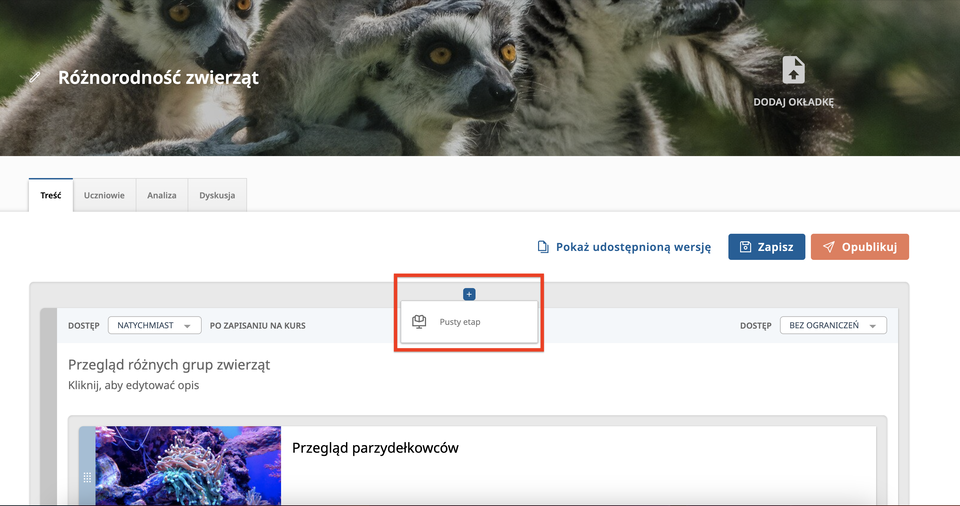Open the coral reef lesson thumbnail

tap(188, 465)
